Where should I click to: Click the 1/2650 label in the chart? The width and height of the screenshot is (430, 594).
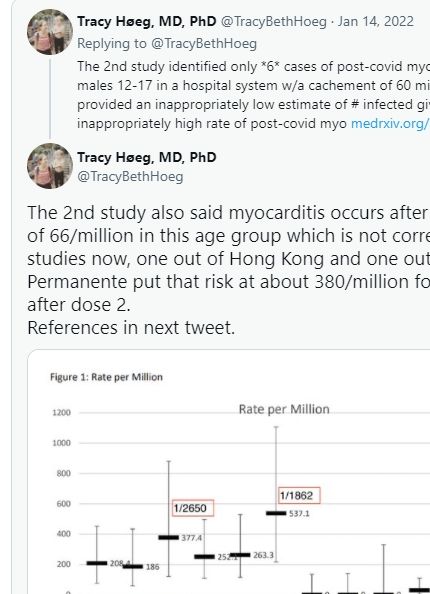(193, 508)
